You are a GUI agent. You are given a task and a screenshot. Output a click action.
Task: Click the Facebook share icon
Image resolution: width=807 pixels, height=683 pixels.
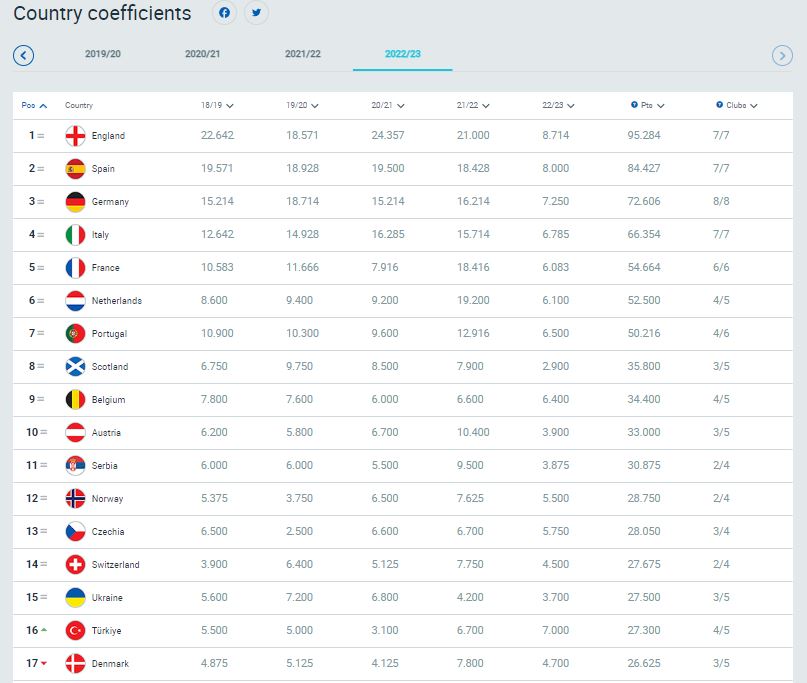225,13
